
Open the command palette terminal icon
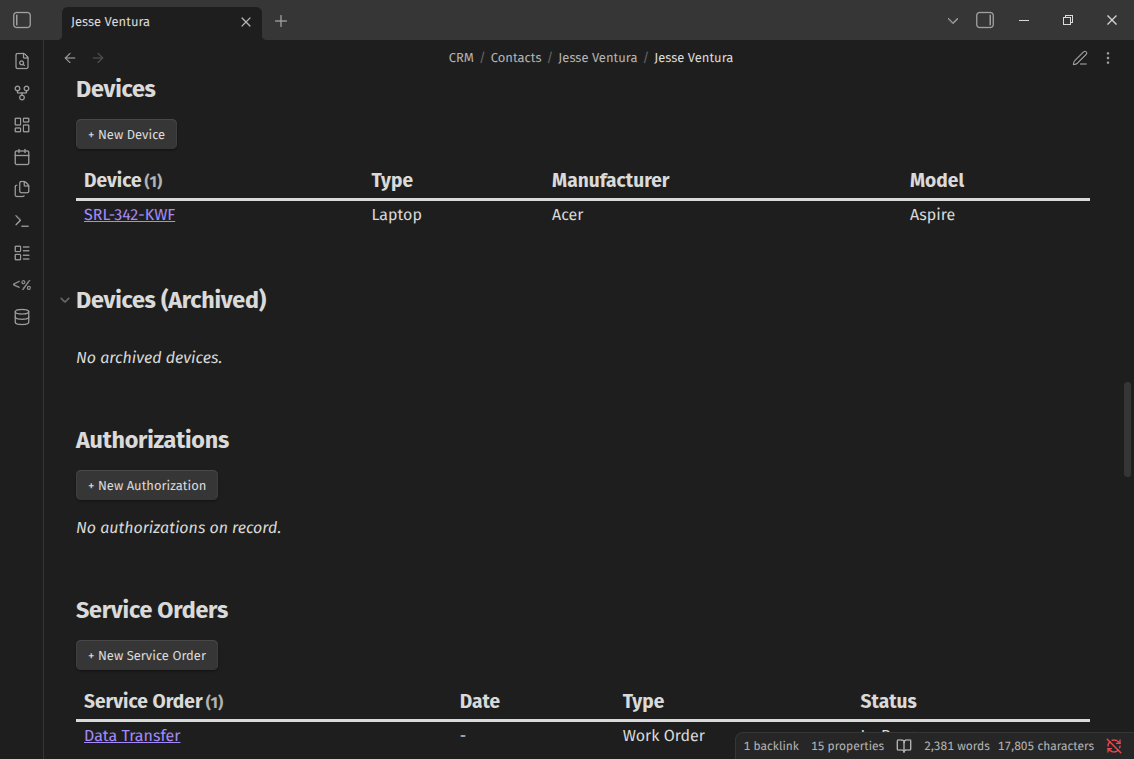tap(22, 221)
